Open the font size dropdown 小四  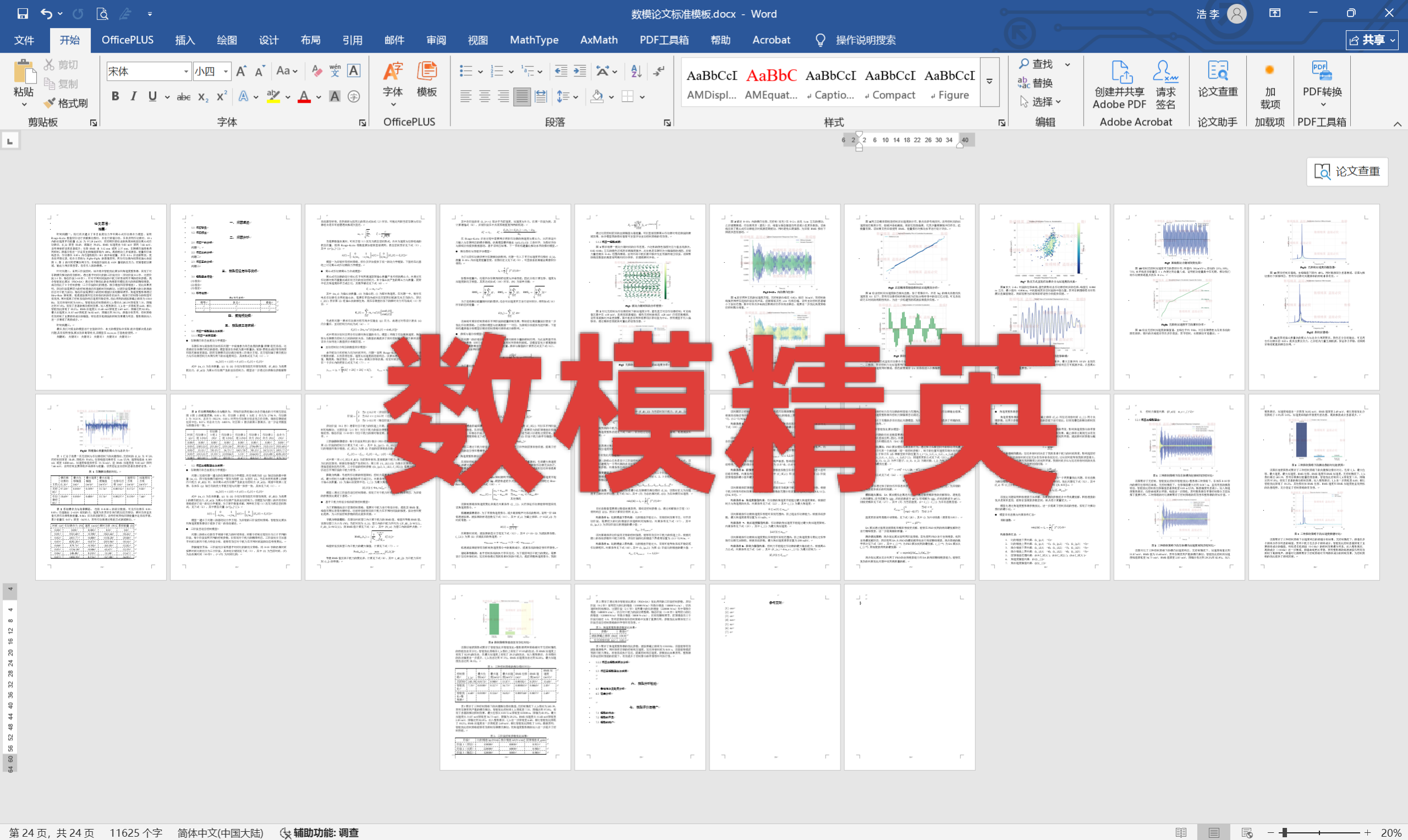(226, 71)
